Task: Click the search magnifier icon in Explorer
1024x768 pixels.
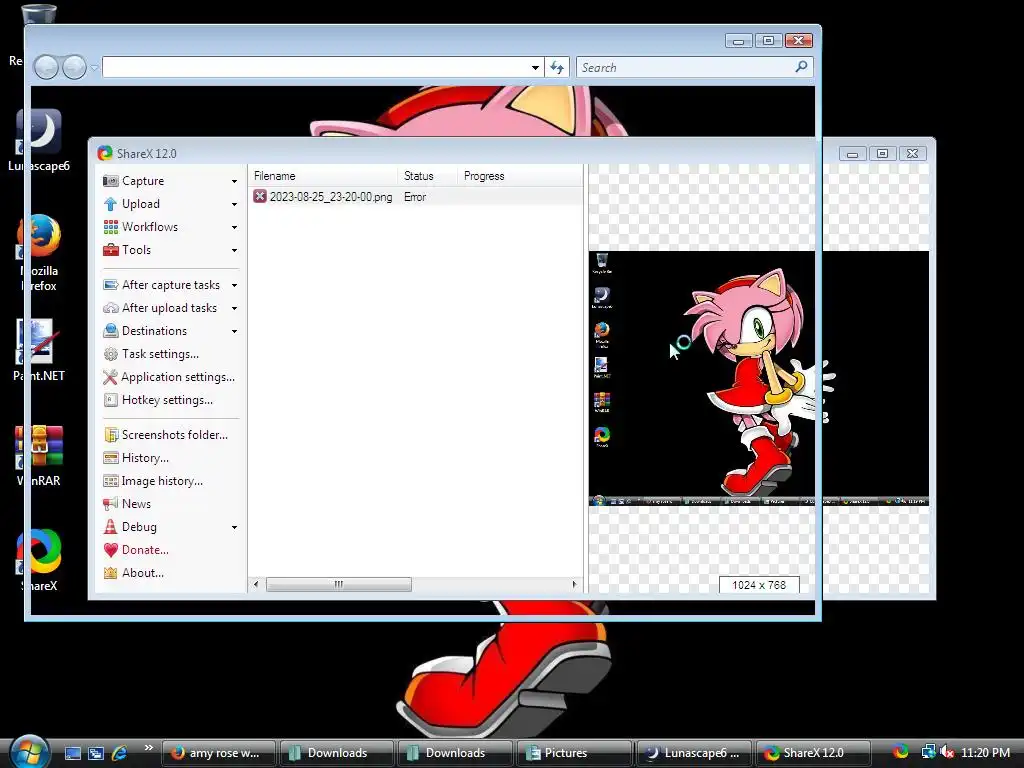Action: click(x=801, y=67)
